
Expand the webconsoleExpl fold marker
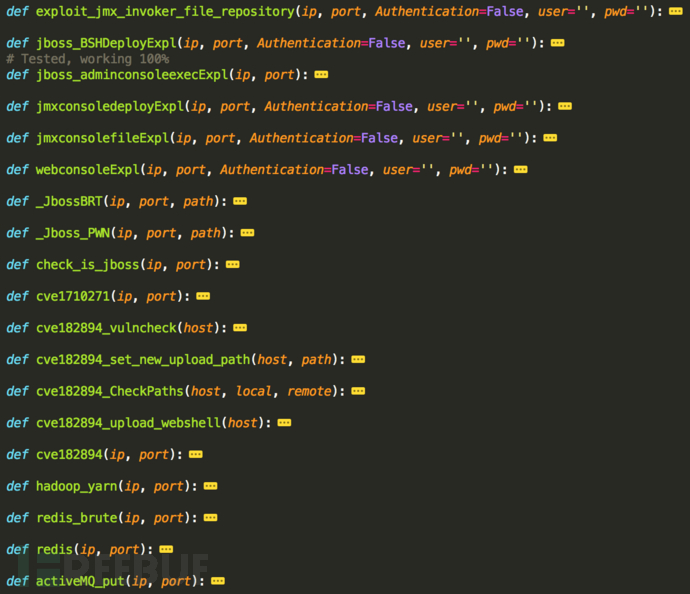tap(521, 170)
